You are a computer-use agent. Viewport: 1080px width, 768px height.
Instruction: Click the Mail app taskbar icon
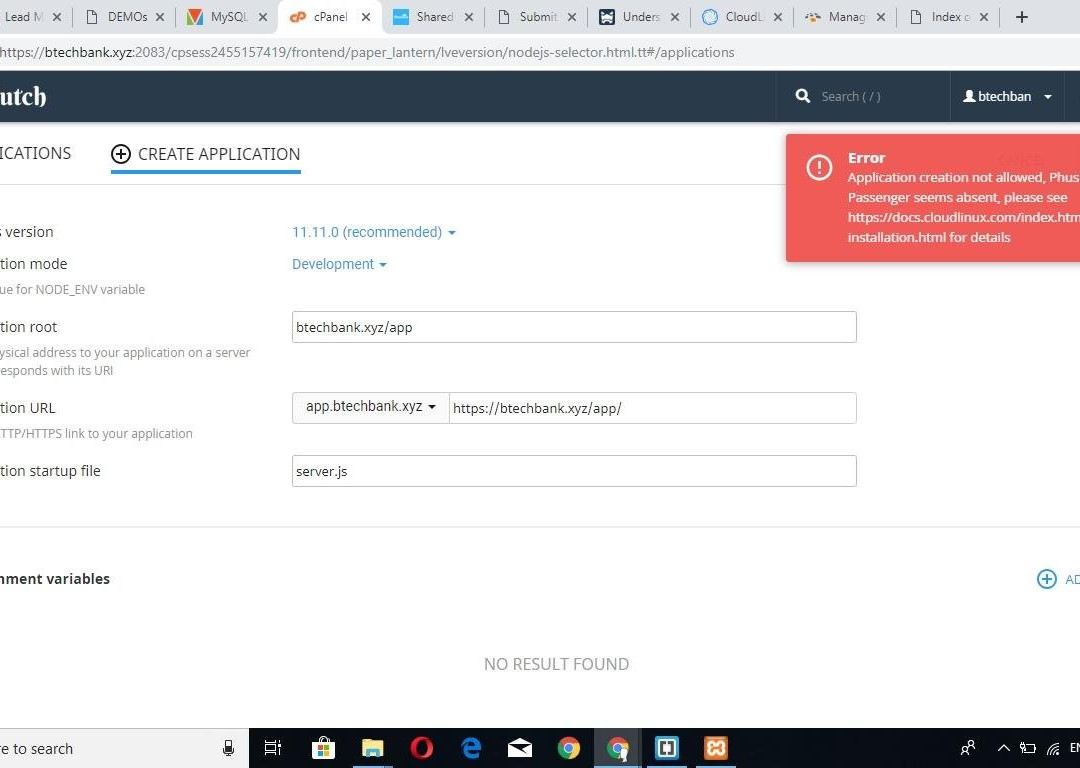pyautogui.click(x=520, y=748)
